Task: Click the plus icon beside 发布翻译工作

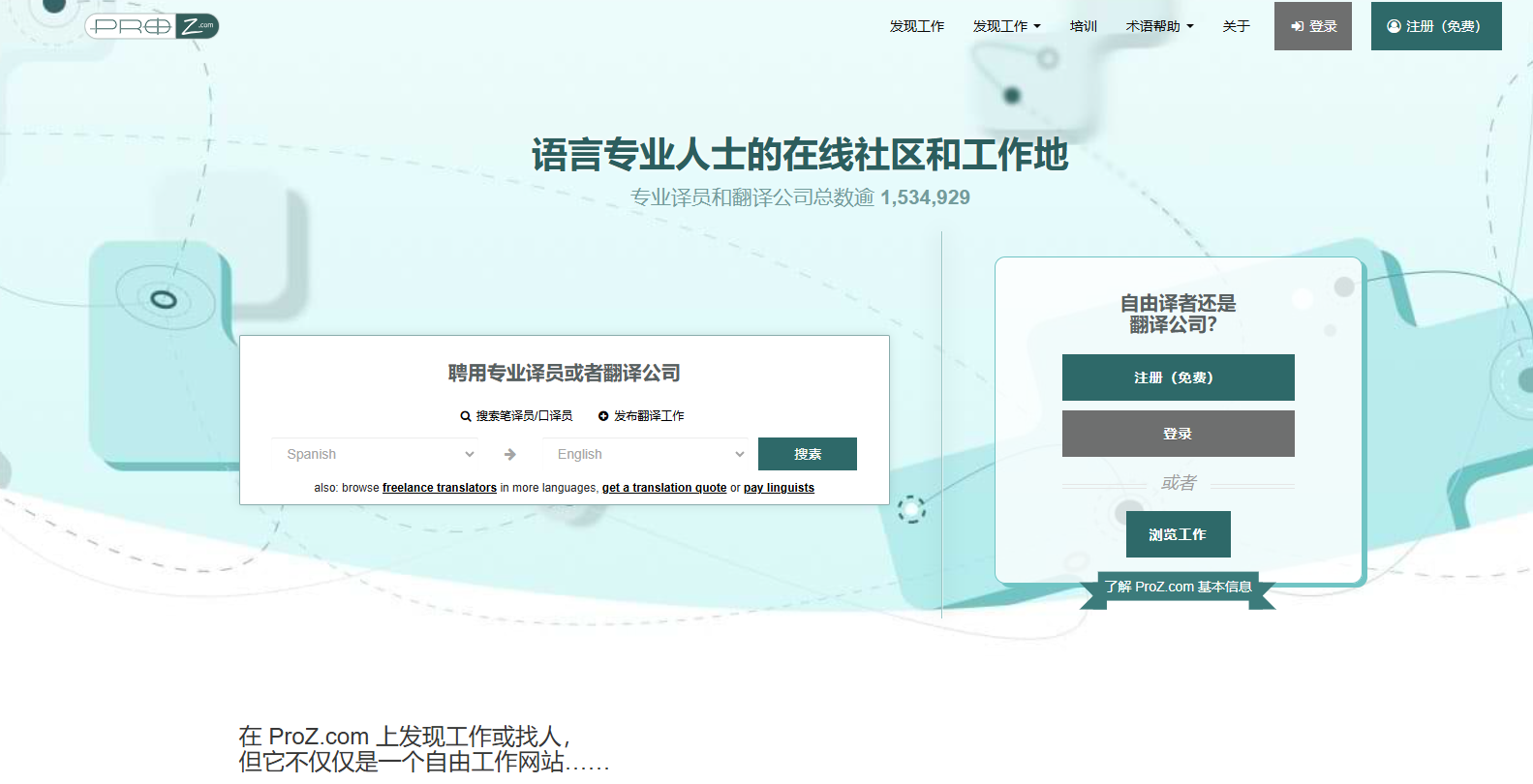Action: 603,416
